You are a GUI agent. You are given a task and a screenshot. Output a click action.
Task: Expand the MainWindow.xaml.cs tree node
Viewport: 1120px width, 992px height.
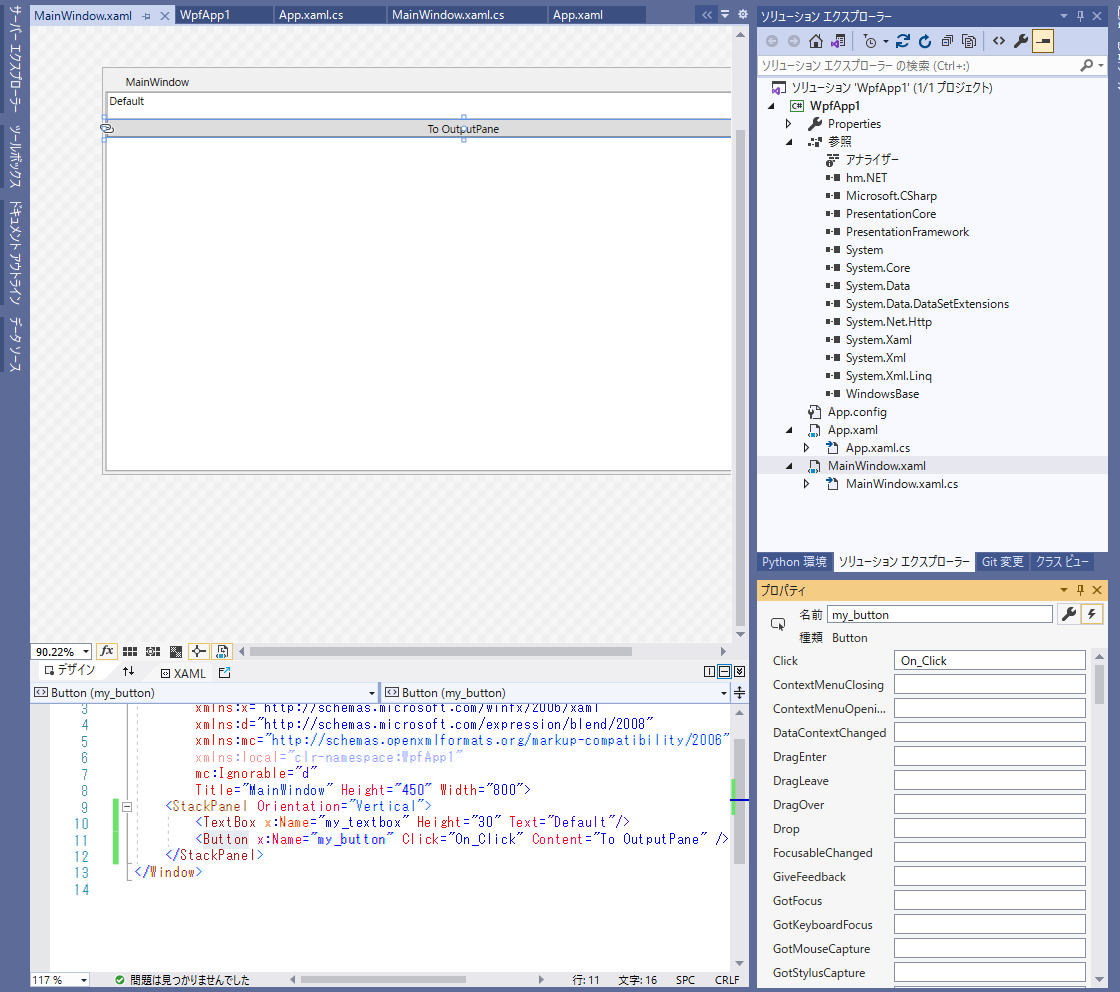click(x=807, y=484)
